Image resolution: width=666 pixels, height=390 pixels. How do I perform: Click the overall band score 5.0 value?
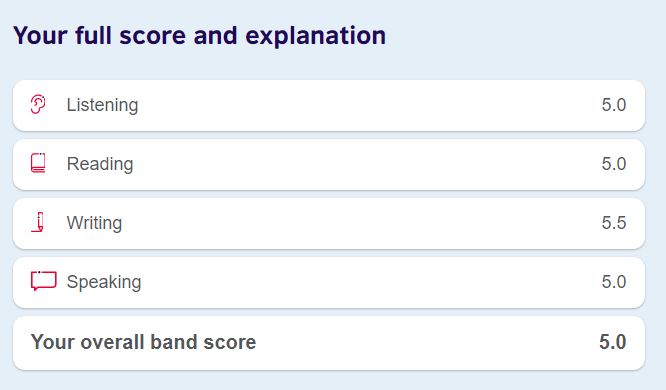click(613, 342)
